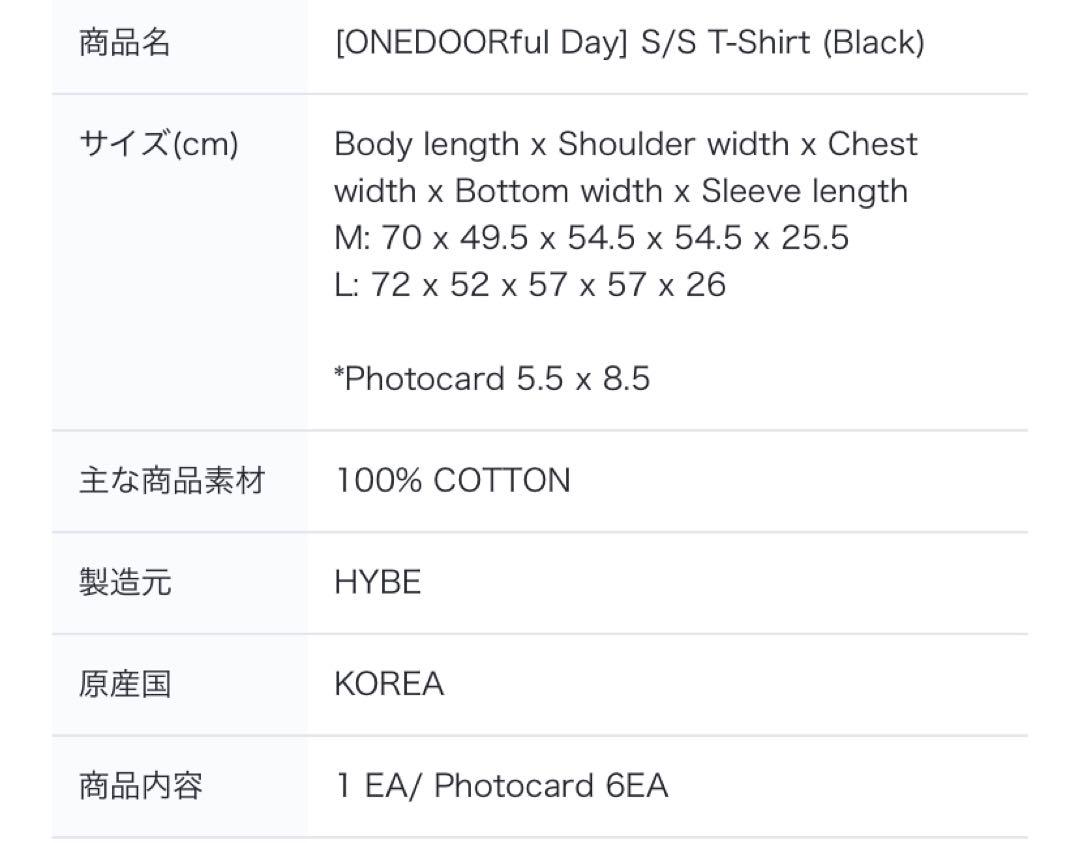Click the 25.5 sleeve length value
The height and width of the screenshot is (843, 1080).
(x=815, y=238)
